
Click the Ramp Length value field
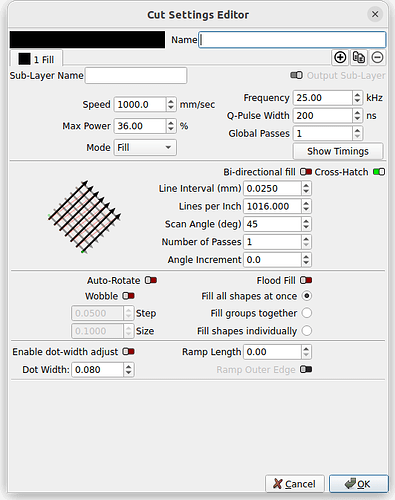point(272,352)
